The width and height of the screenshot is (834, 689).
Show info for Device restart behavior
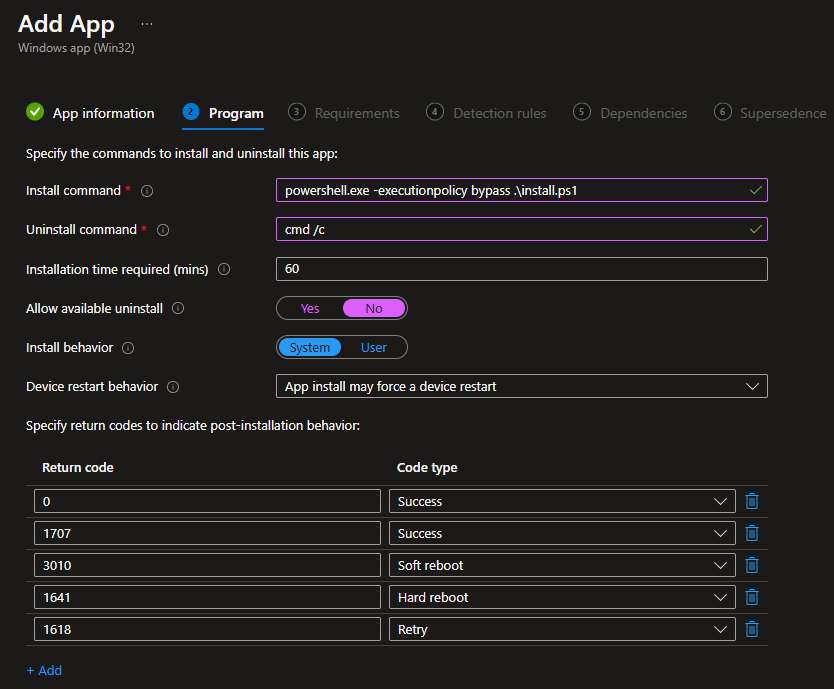(x=173, y=387)
